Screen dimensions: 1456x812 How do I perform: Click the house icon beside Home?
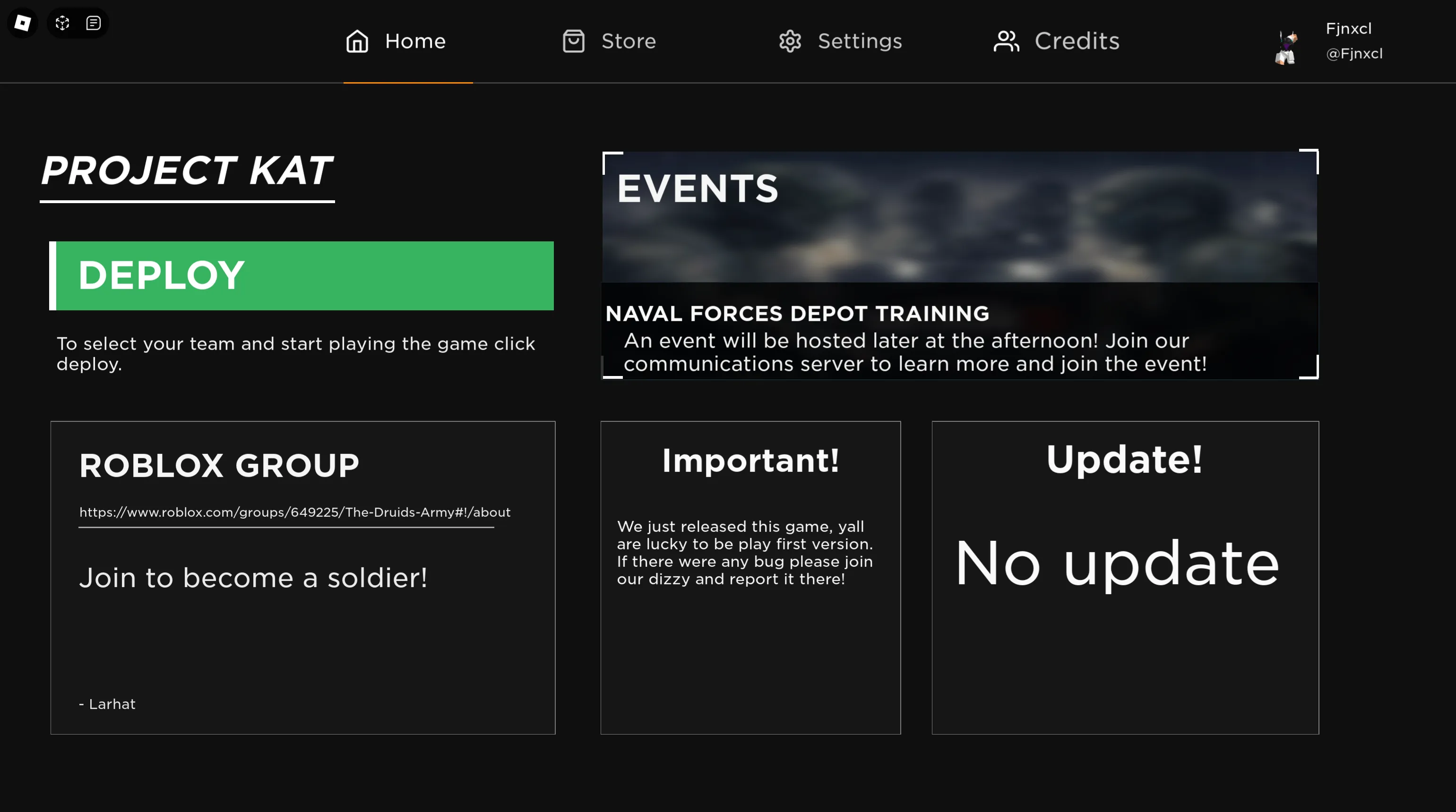click(x=357, y=41)
